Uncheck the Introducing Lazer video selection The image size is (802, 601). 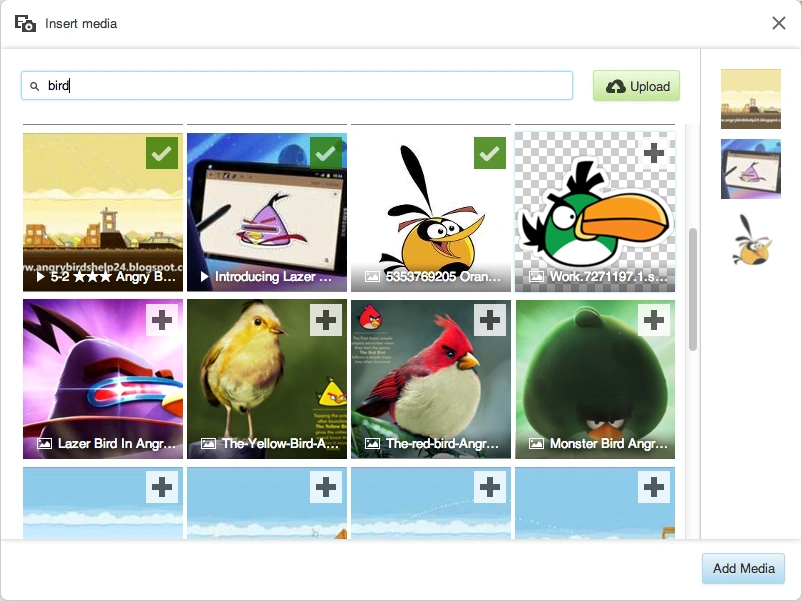pyautogui.click(x=326, y=153)
